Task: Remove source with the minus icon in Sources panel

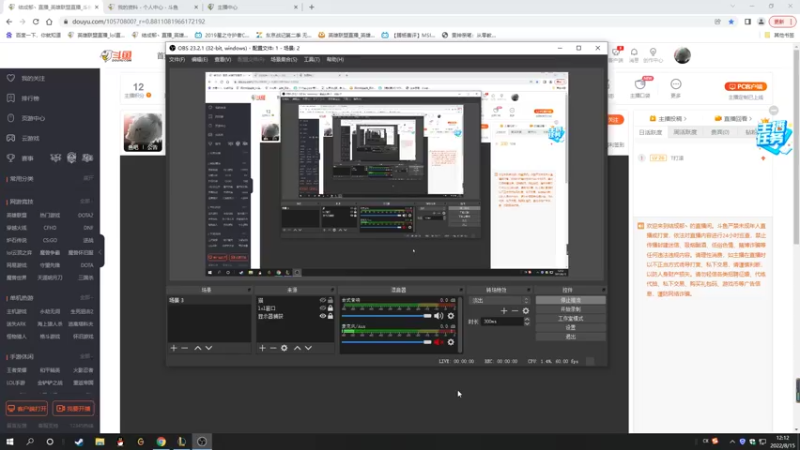Action: pos(273,348)
